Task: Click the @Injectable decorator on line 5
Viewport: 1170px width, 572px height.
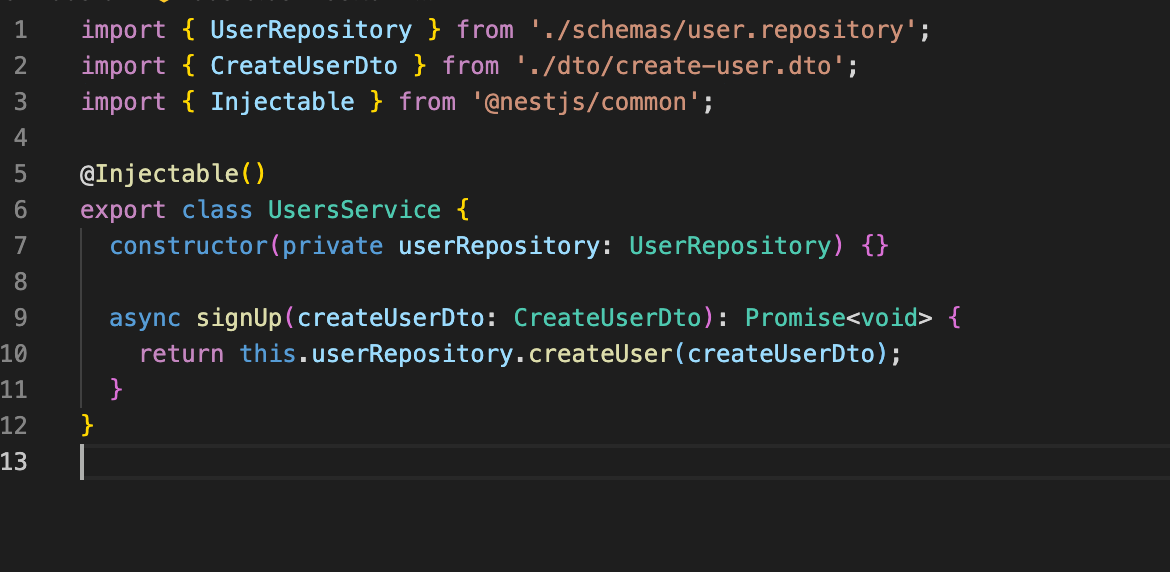Action: pyautogui.click(x=159, y=174)
